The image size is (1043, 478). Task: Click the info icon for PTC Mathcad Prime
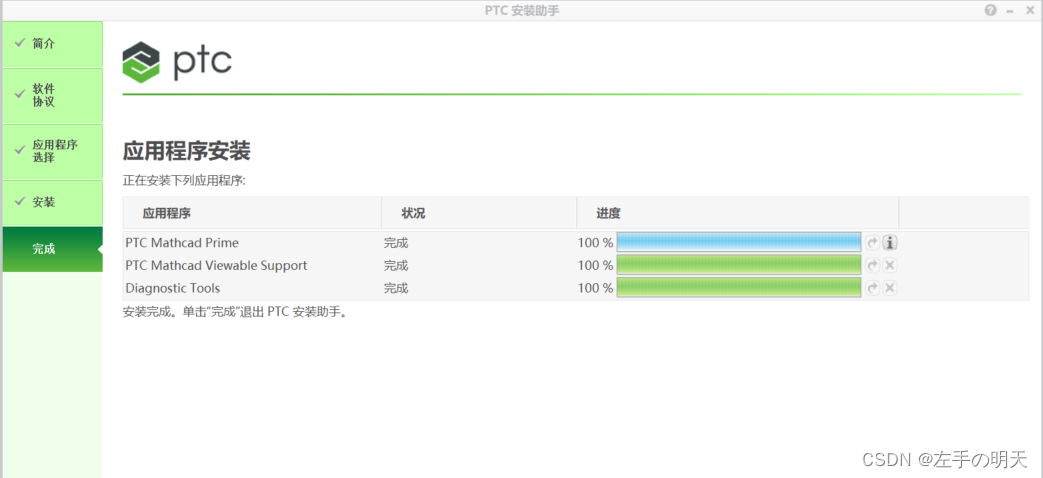[x=890, y=243]
